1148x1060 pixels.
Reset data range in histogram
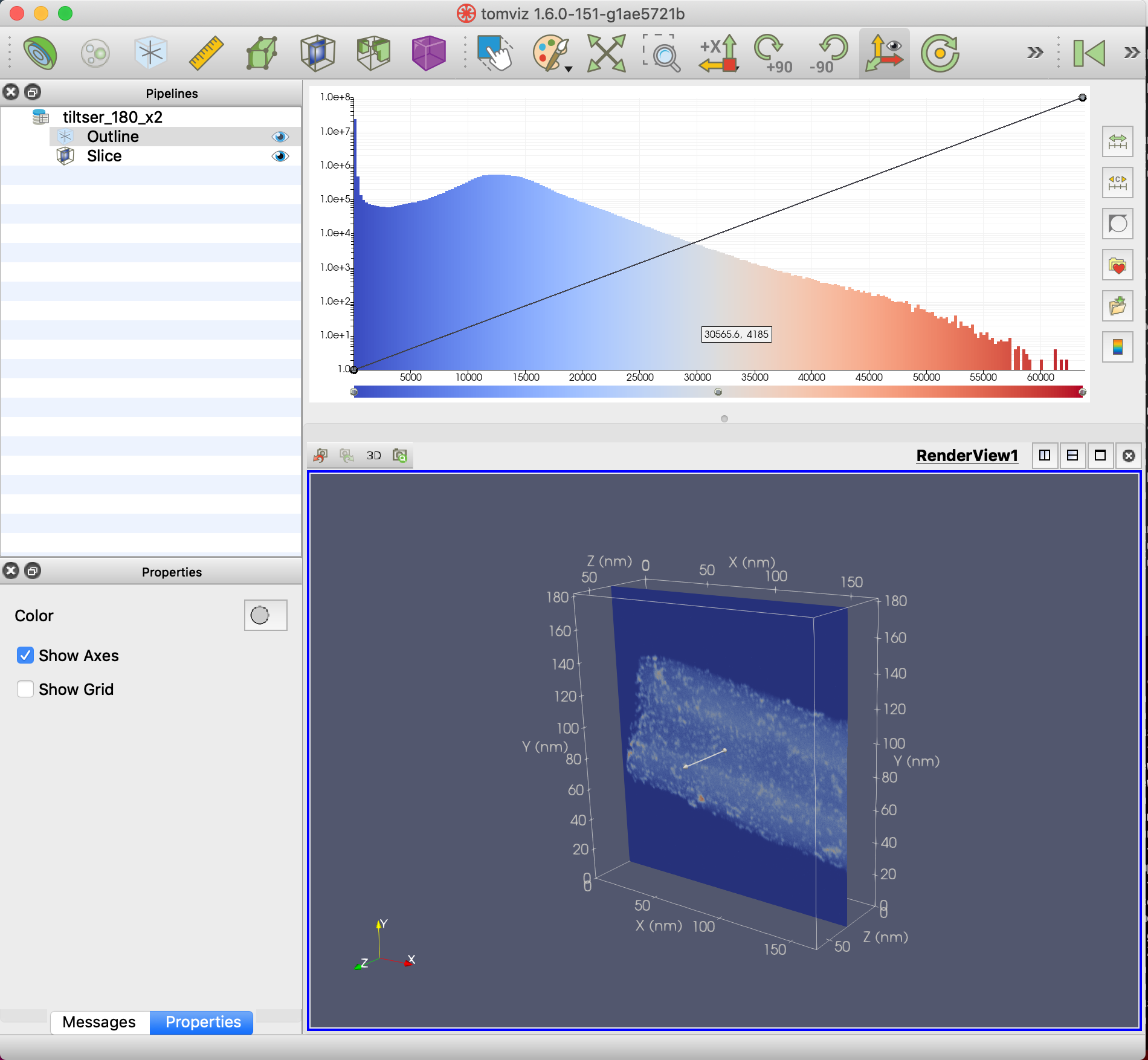1117,142
